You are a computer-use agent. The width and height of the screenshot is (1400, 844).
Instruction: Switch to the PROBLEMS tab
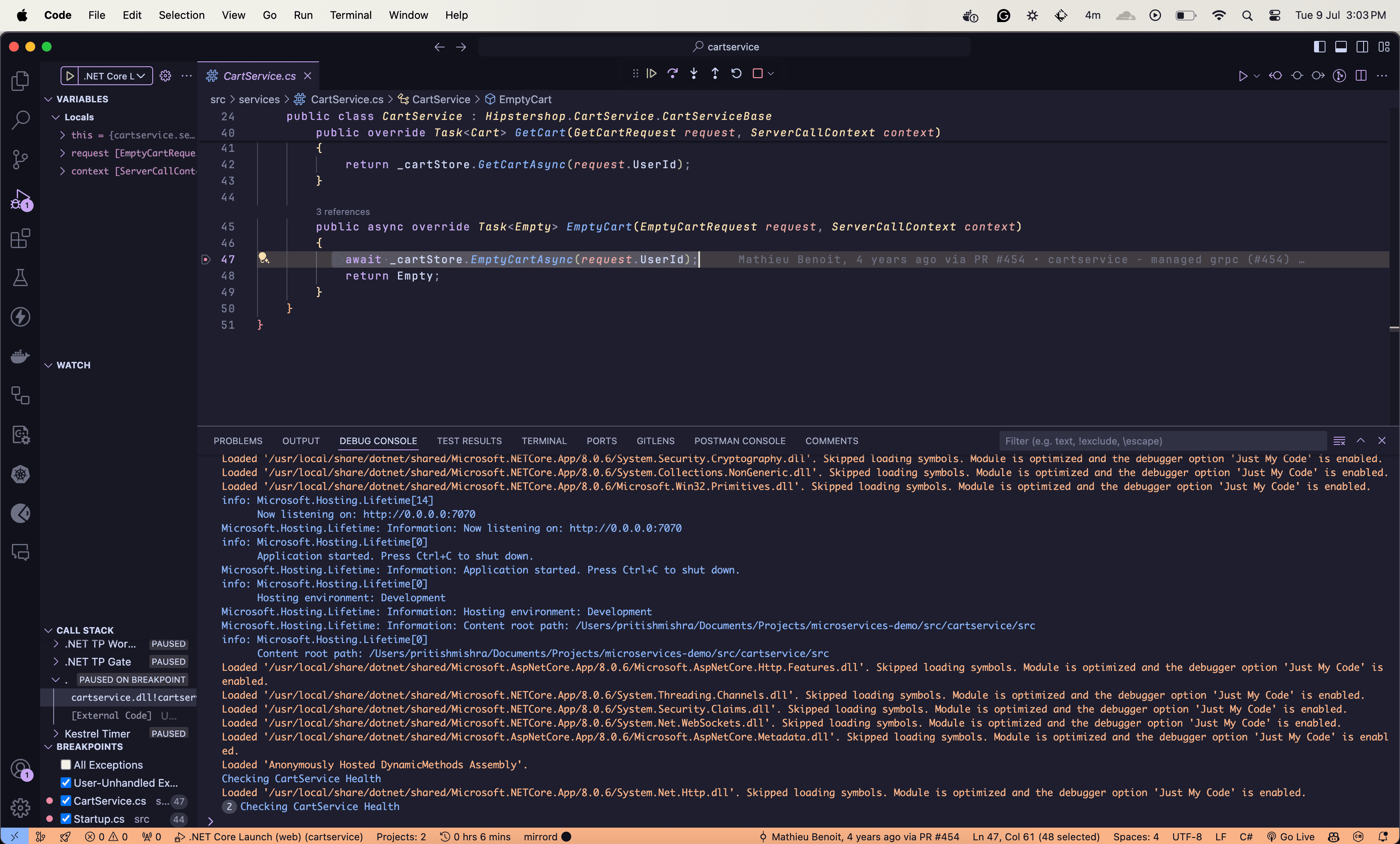coord(238,441)
